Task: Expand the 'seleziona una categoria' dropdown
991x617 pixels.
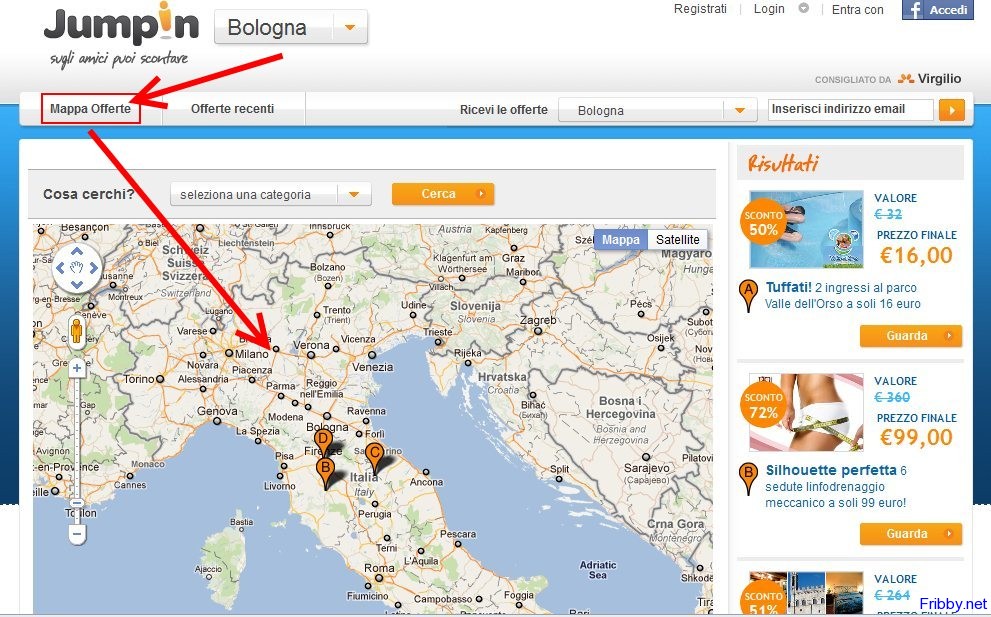Action: (354, 195)
